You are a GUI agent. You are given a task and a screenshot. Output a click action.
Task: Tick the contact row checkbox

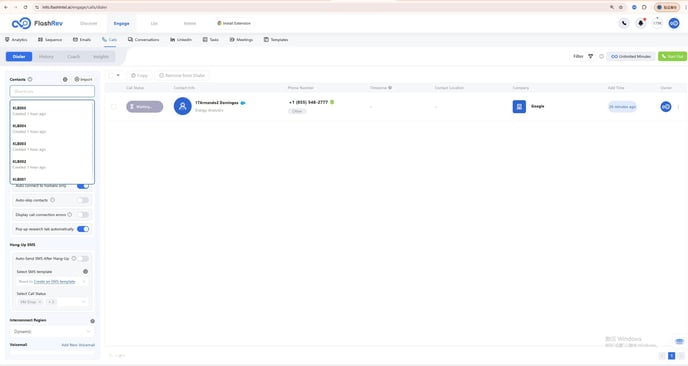coord(114,107)
